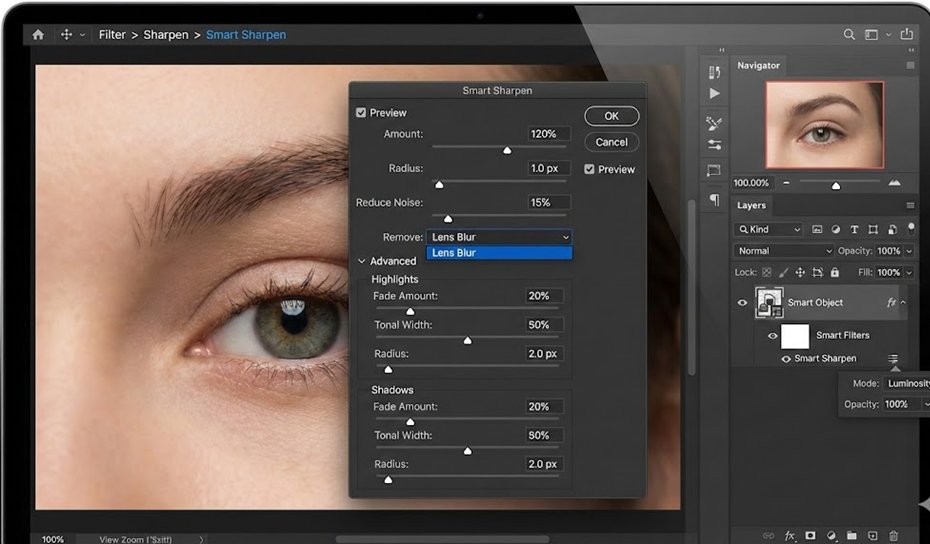This screenshot has width=930, height=544.
Task: Click the Amount slider handle
Action: (507, 151)
